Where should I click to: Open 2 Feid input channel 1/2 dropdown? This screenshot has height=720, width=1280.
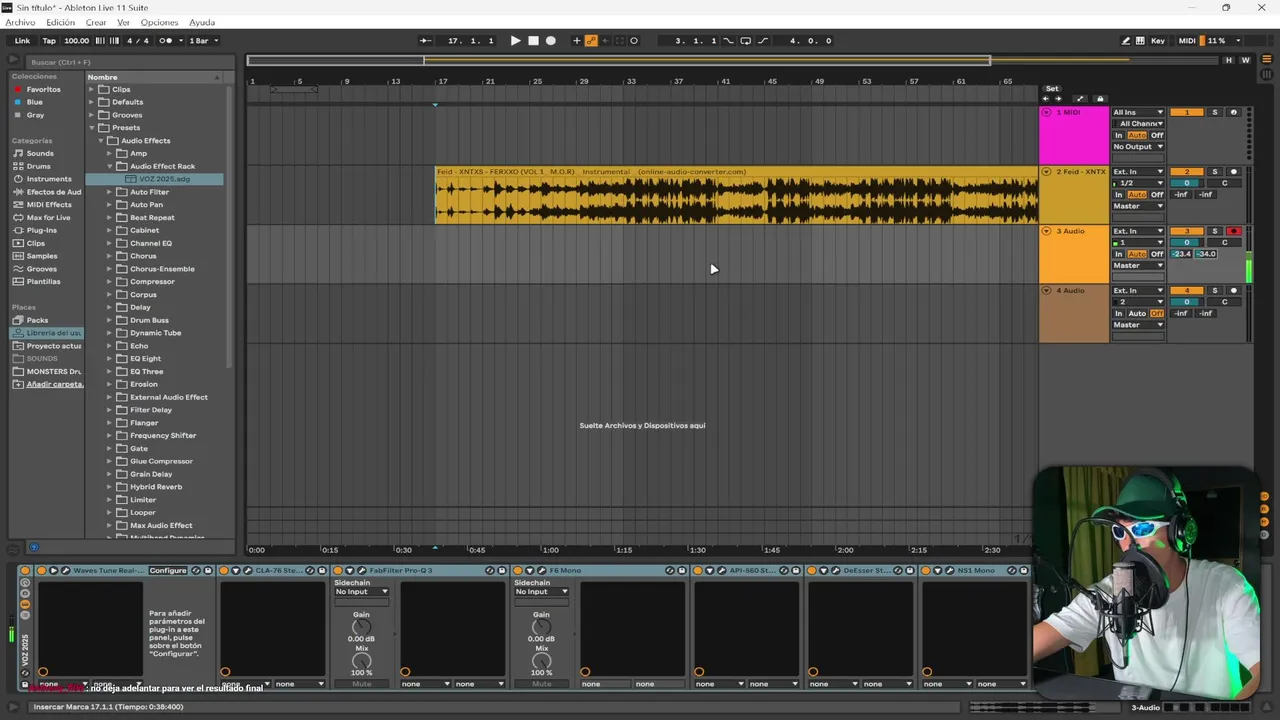coord(1138,183)
